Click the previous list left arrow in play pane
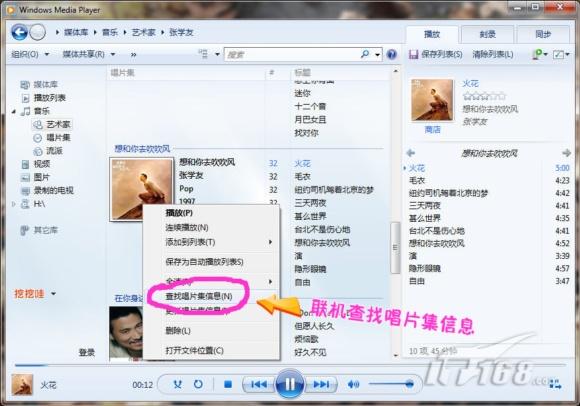Image resolution: width=580 pixels, height=406 pixels. (x=411, y=153)
